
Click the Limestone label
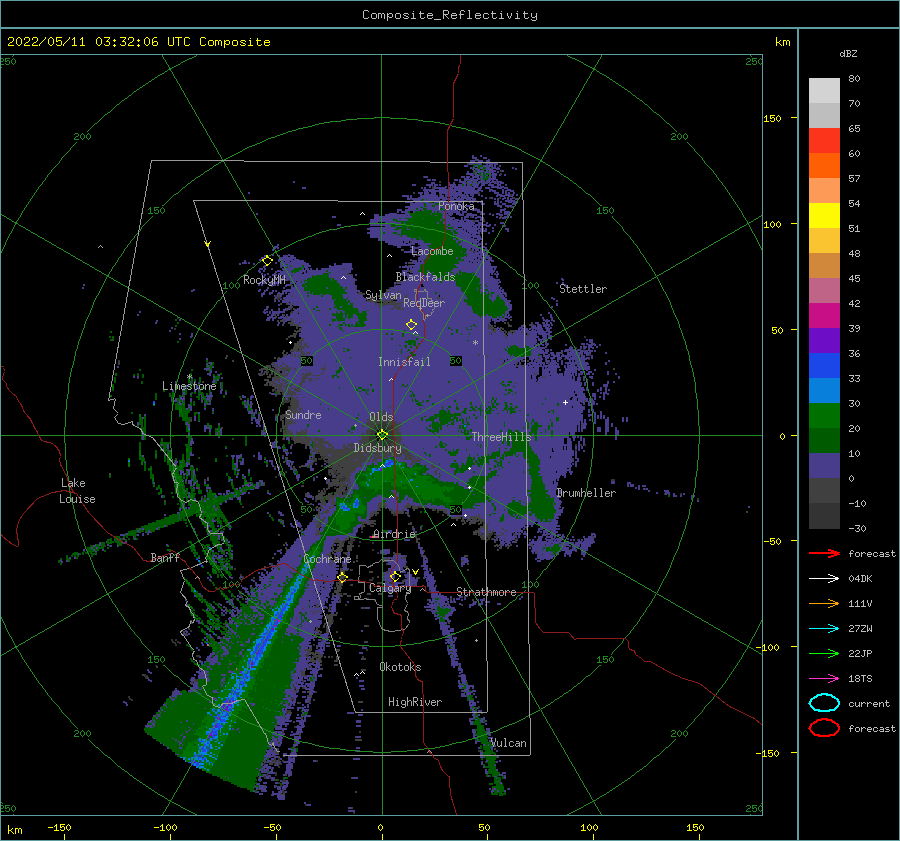(x=189, y=386)
